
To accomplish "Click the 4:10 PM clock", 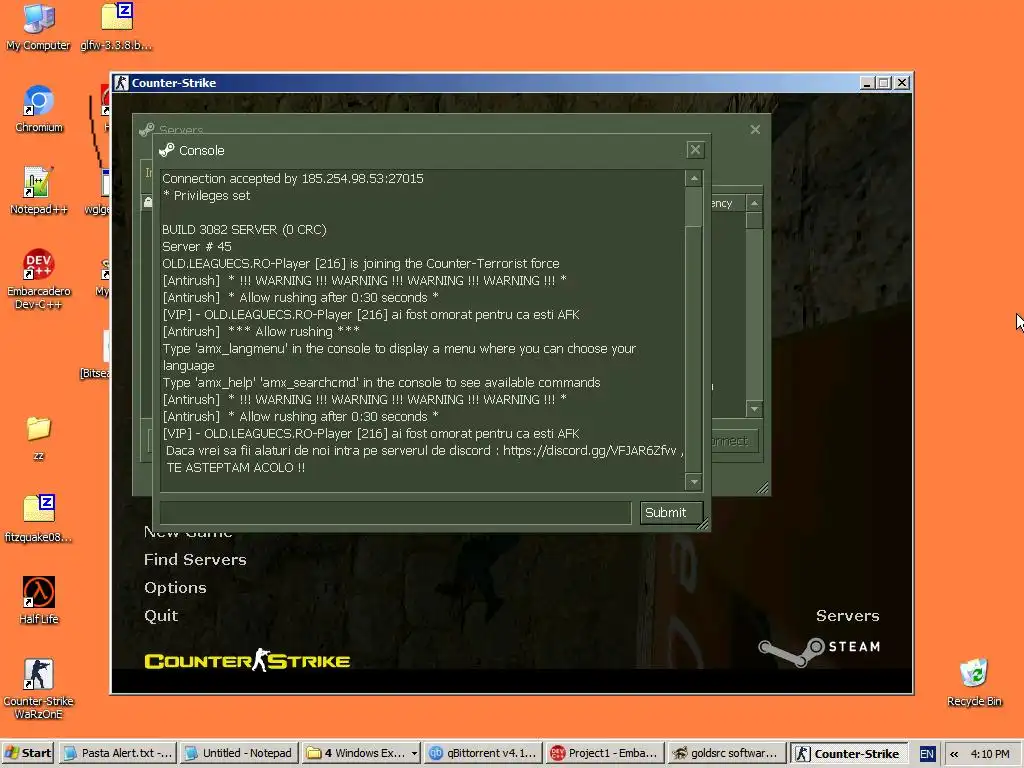I will point(989,754).
